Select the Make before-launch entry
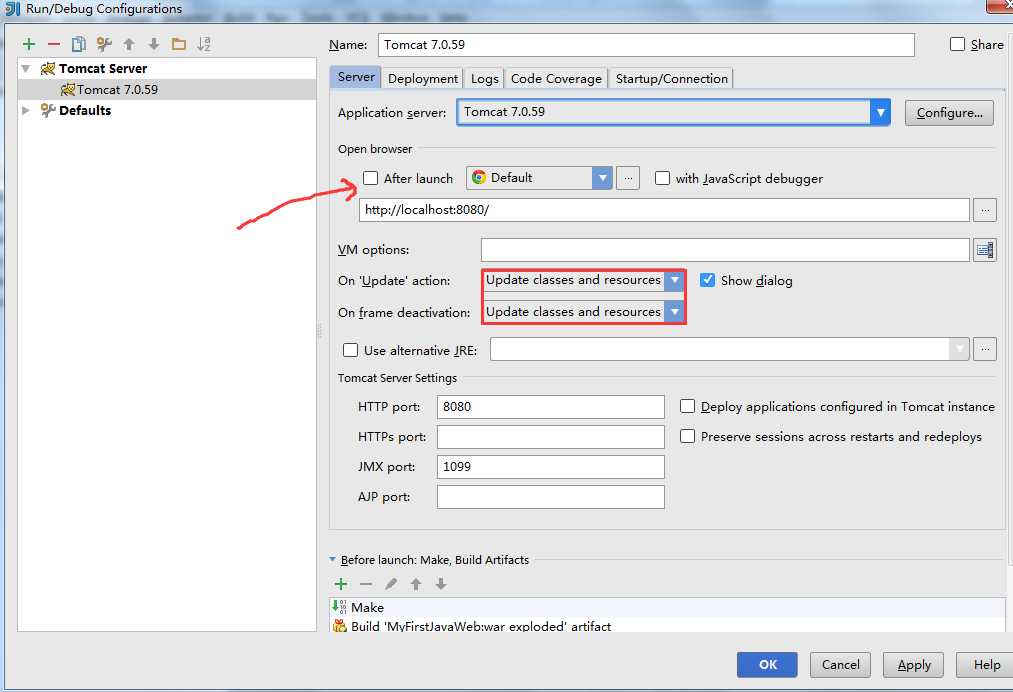 click(667, 607)
